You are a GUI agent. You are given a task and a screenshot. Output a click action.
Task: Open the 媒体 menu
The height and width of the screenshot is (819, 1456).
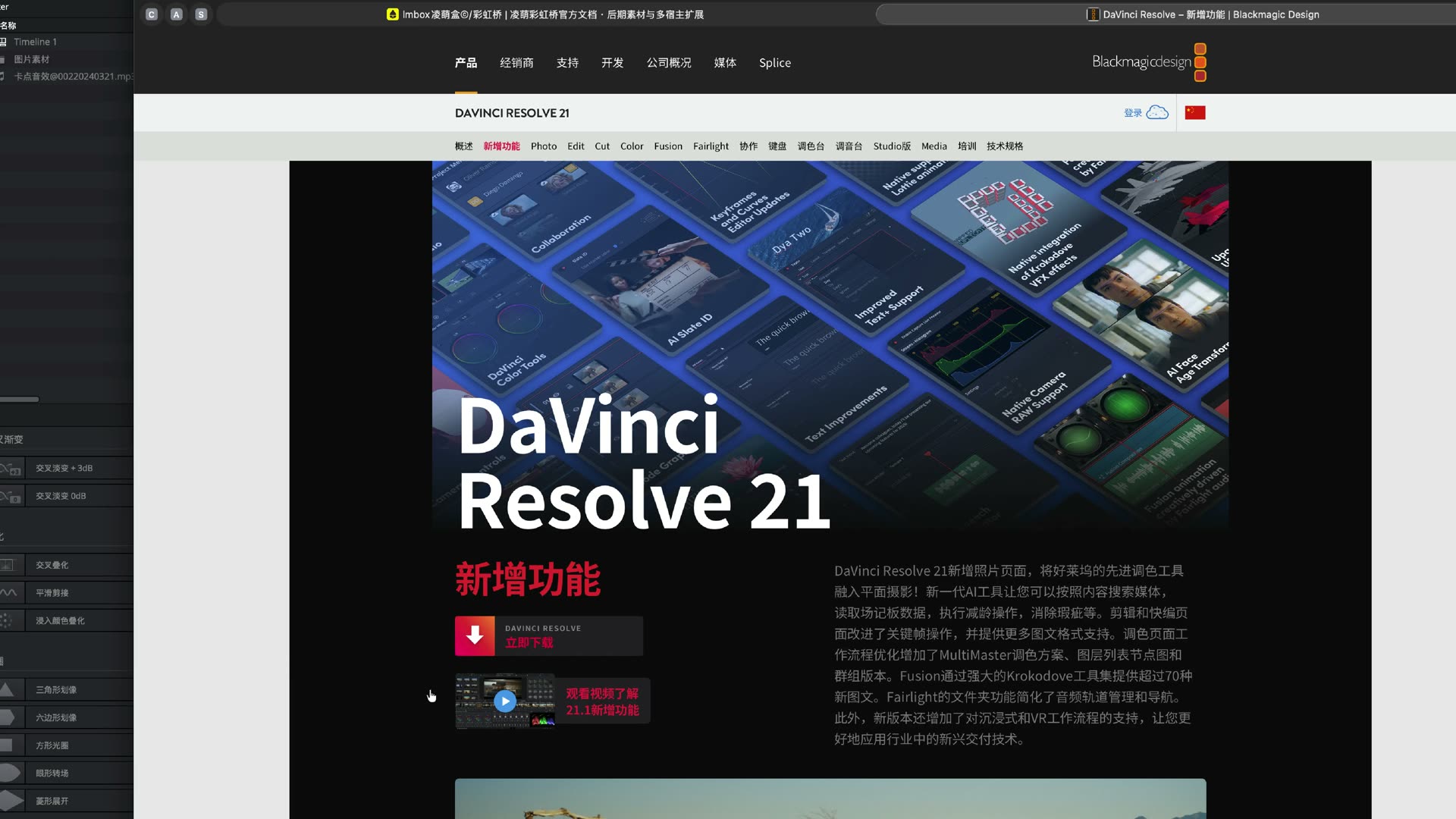point(725,63)
